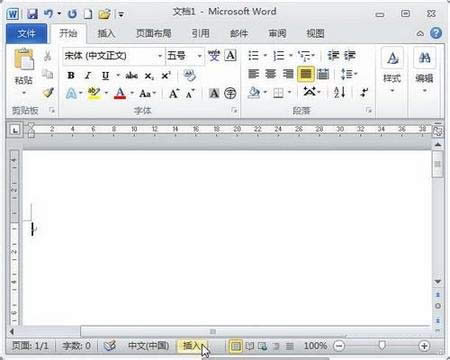
Task: Clear formatting with the eraser icon
Action: (190, 75)
